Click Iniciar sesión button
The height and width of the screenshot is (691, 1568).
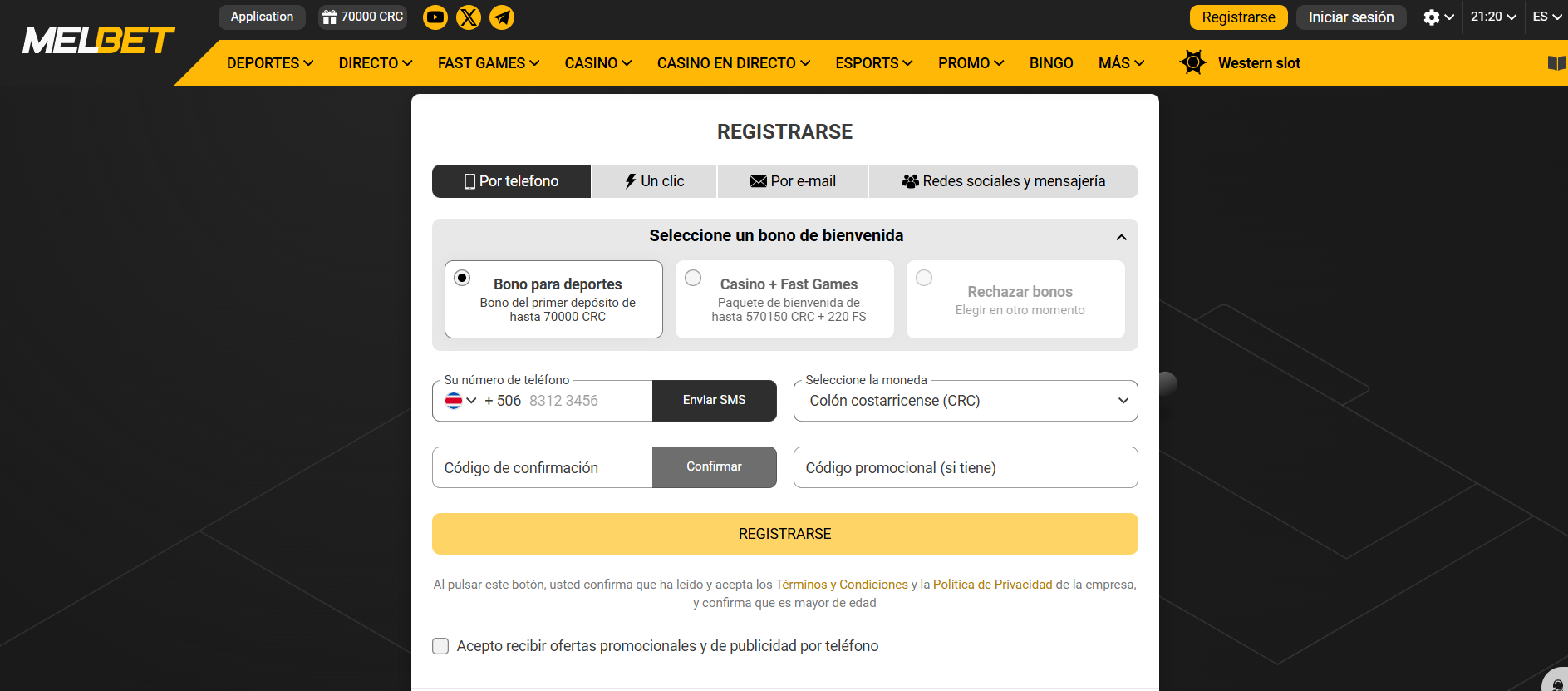[x=1351, y=17]
